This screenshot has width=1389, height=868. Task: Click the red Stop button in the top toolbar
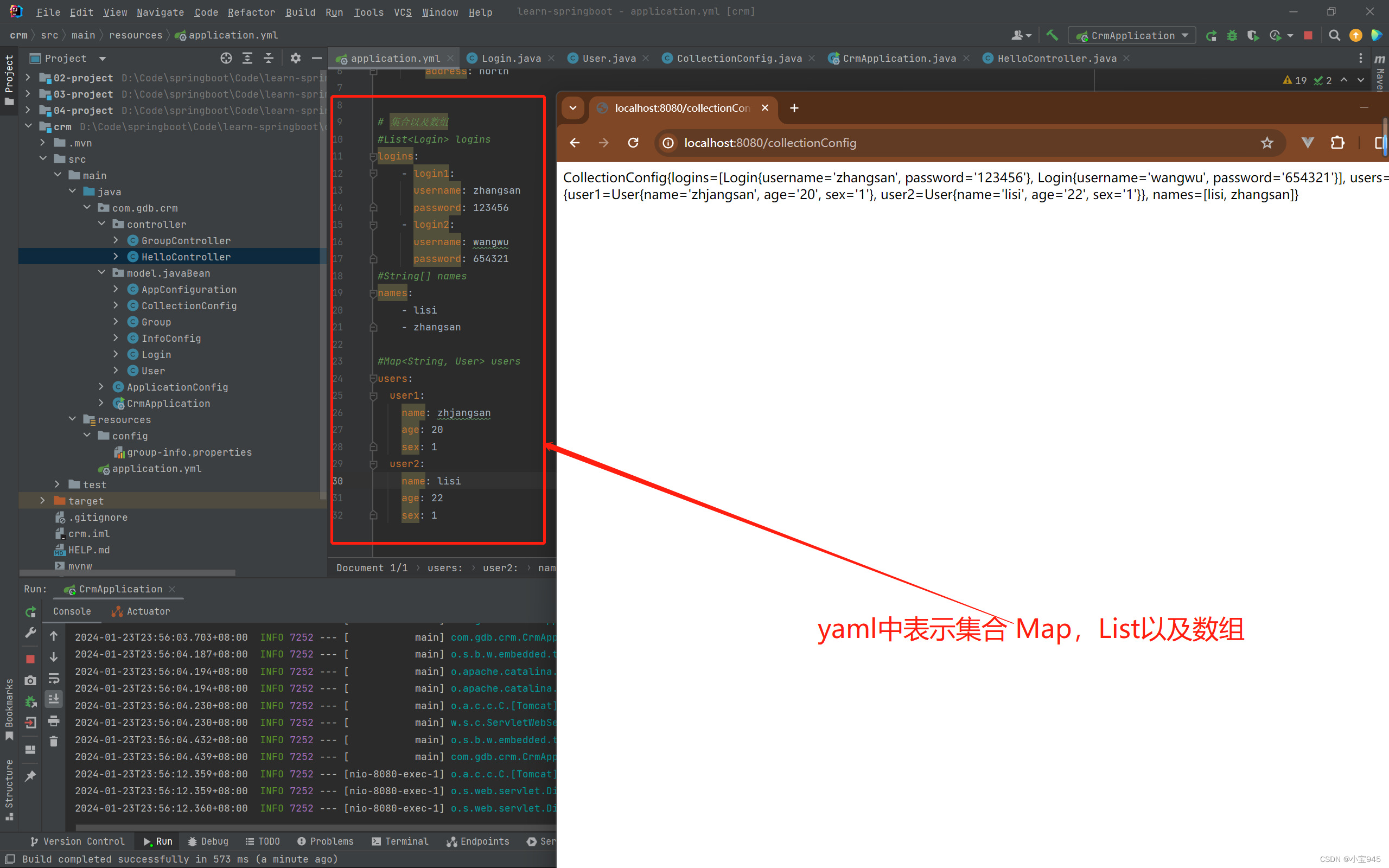[1308, 36]
